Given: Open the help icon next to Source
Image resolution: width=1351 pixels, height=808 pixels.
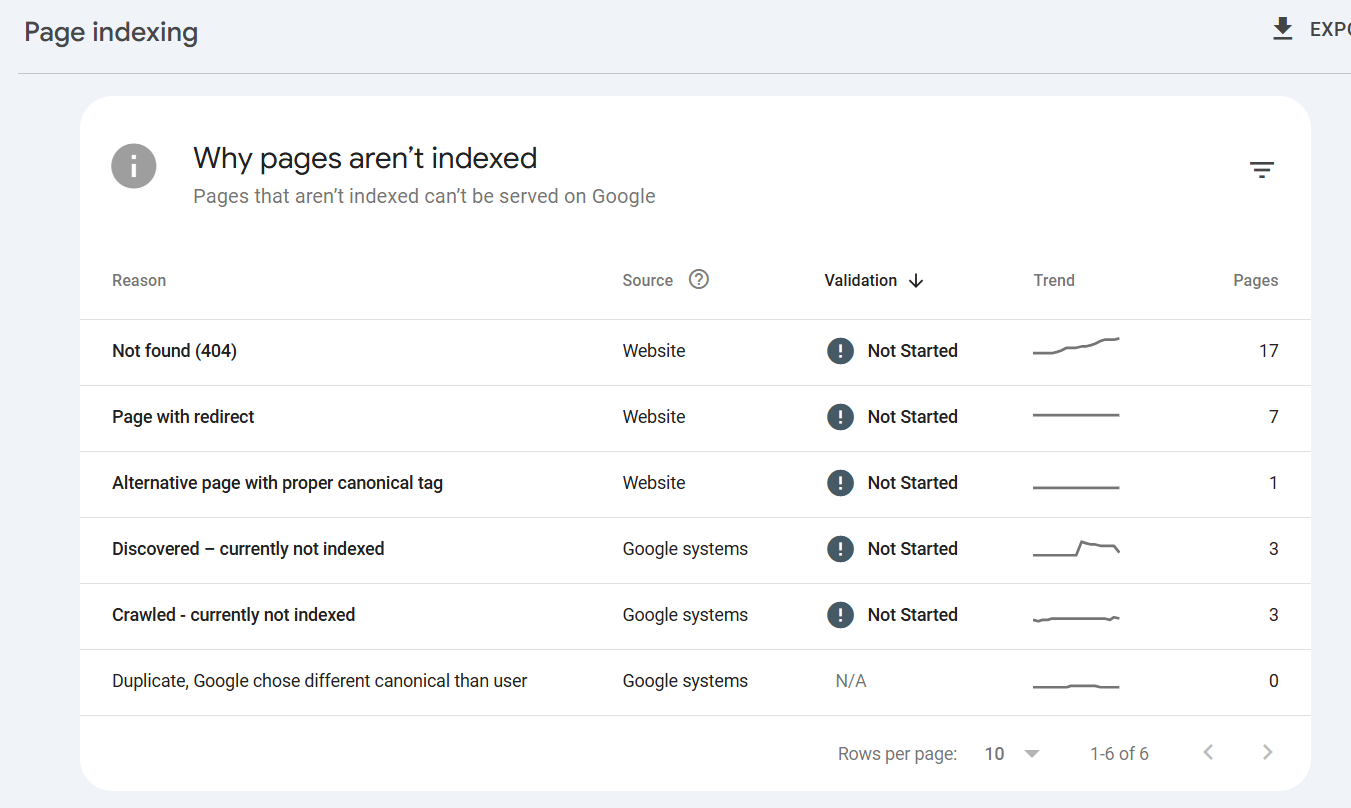Looking at the screenshot, I should (x=698, y=279).
